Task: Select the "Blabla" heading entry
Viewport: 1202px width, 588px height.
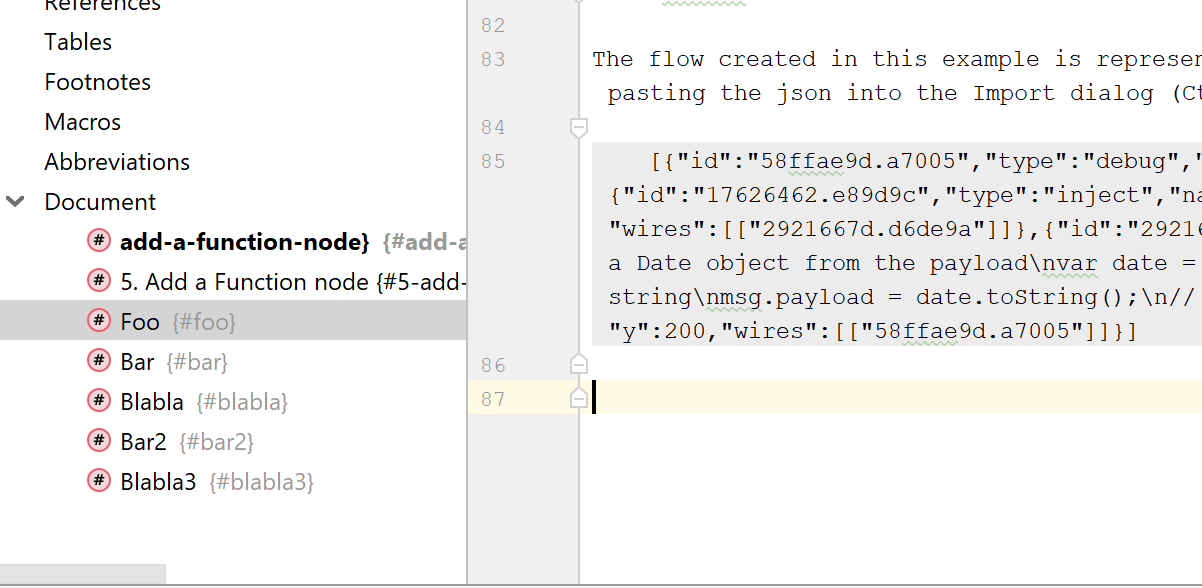Action: (152, 401)
